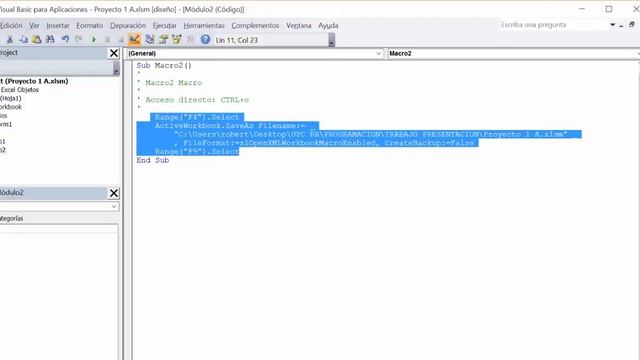Open the Ver menu
The height and width of the screenshot is (360, 640).
pos(34,25)
